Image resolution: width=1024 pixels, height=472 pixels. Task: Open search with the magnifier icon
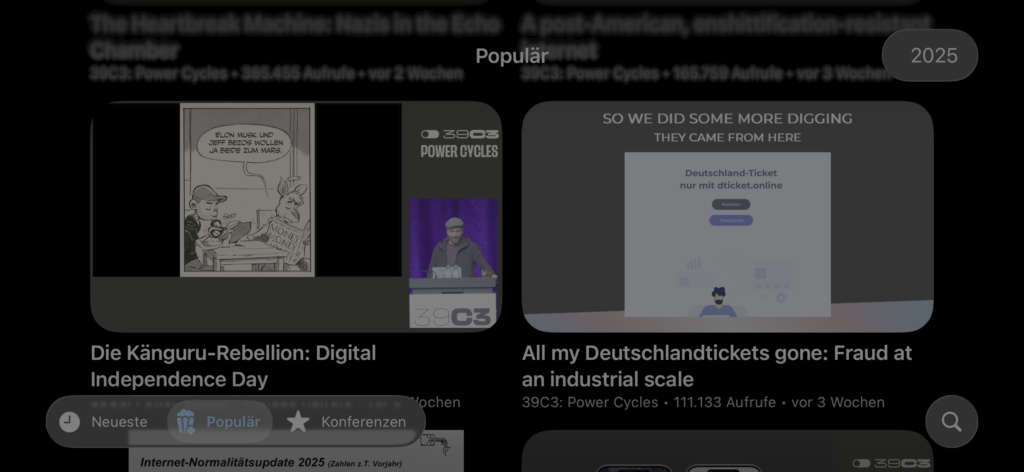951,422
